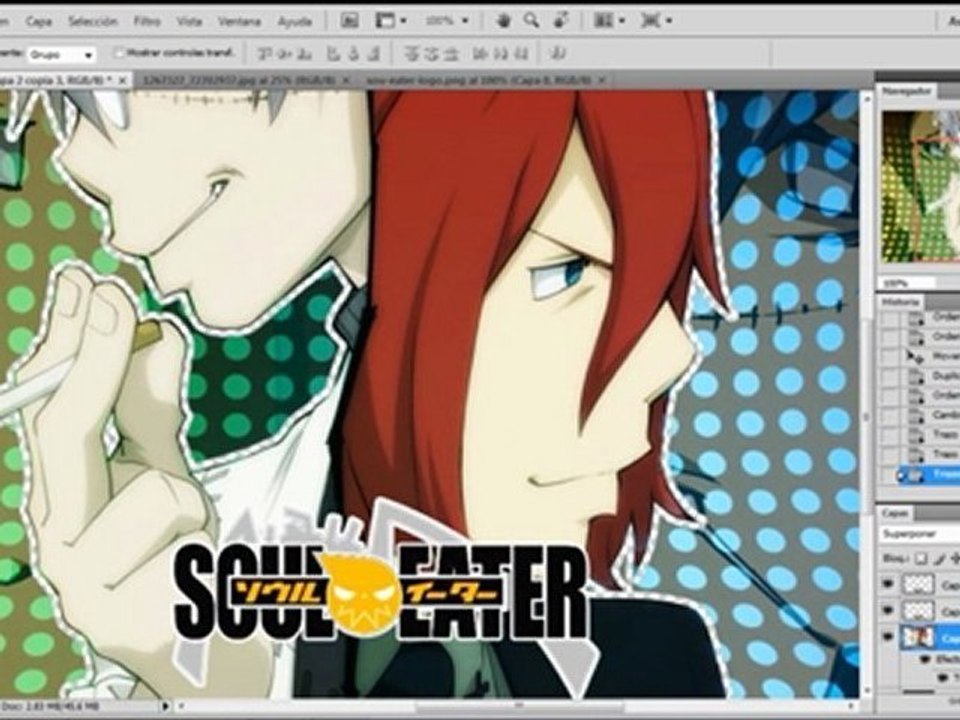The height and width of the screenshot is (720, 960).
Task: Click the Navigator preview thumbnail
Action: click(921, 186)
